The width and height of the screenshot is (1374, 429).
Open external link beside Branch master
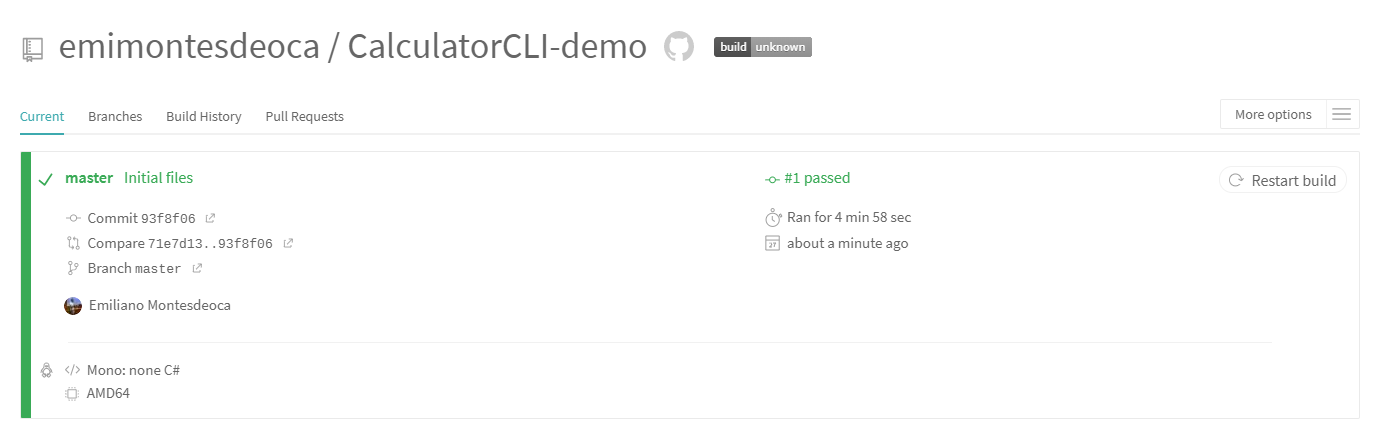[197, 268]
